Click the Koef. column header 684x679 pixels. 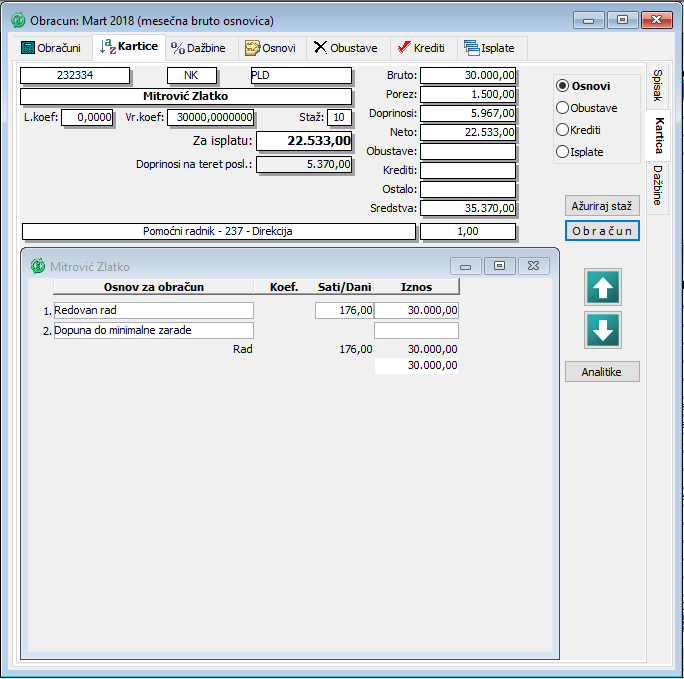[284, 287]
